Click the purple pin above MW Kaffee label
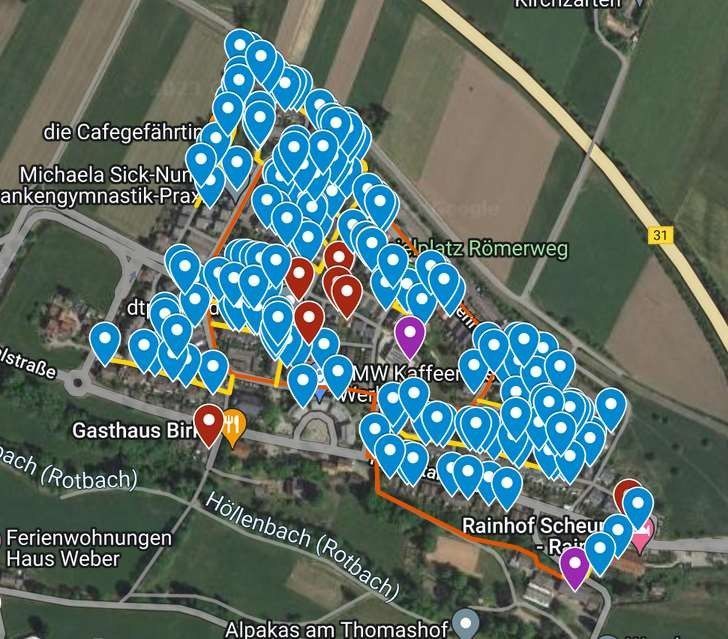Viewport: 728px width, 639px height. click(410, 337)
